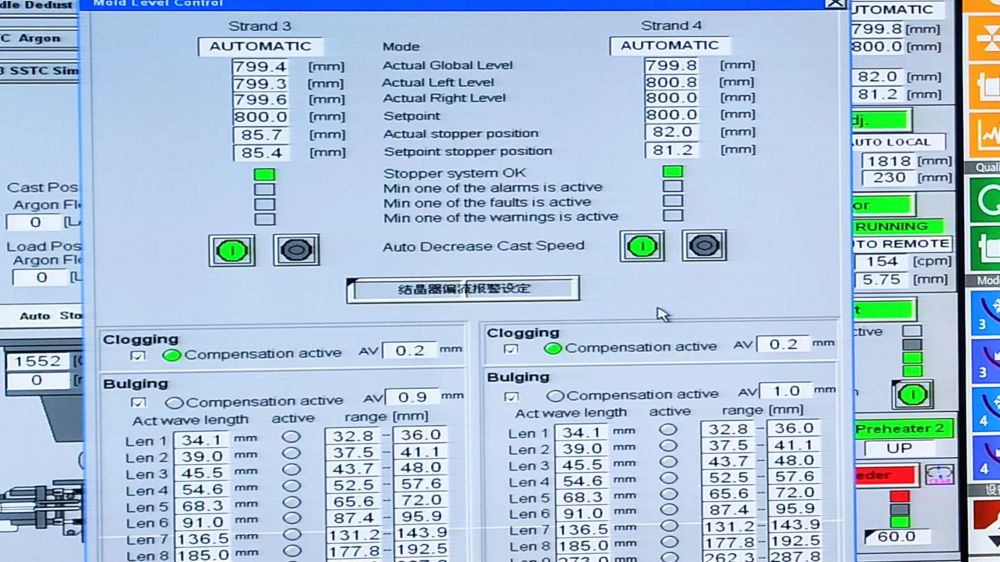Click Strand 3 Clogging AV field 0.2
The image size is (1000, 562).
pos(410,350)
